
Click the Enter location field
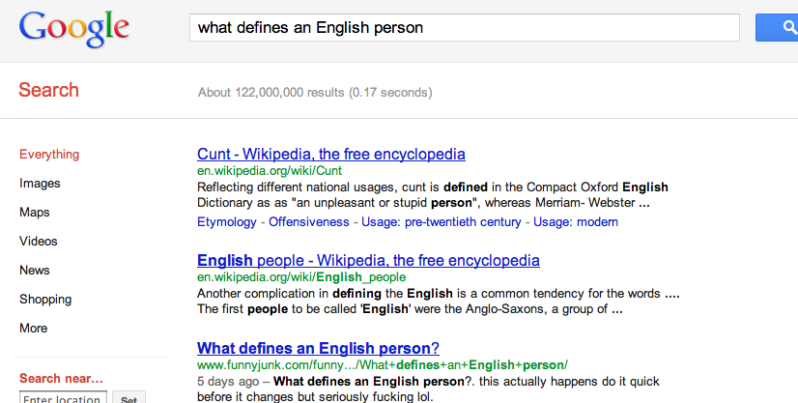click(x=63, y=397)
